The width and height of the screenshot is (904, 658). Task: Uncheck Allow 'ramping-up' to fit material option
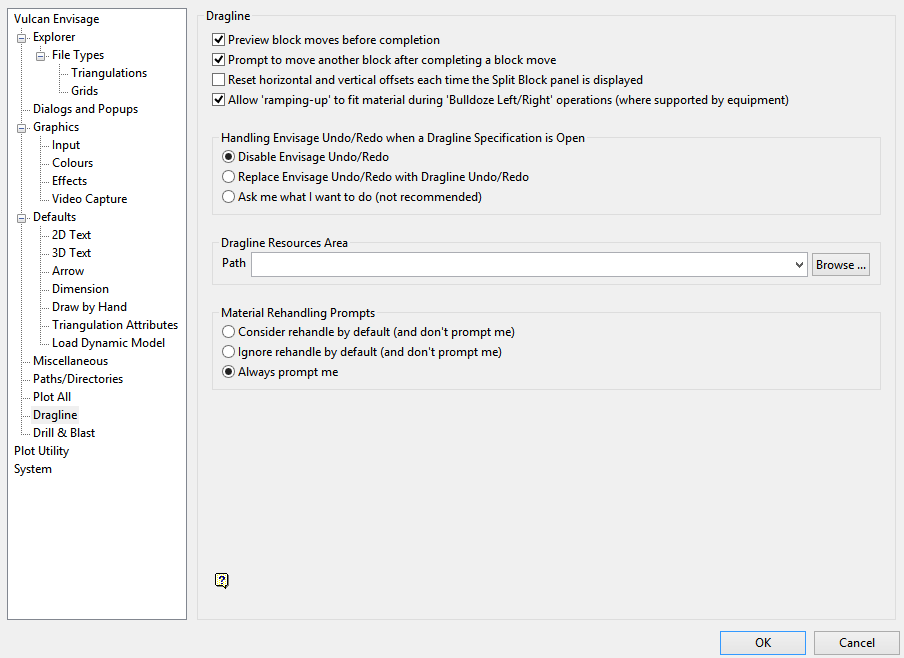click(219, 100)
